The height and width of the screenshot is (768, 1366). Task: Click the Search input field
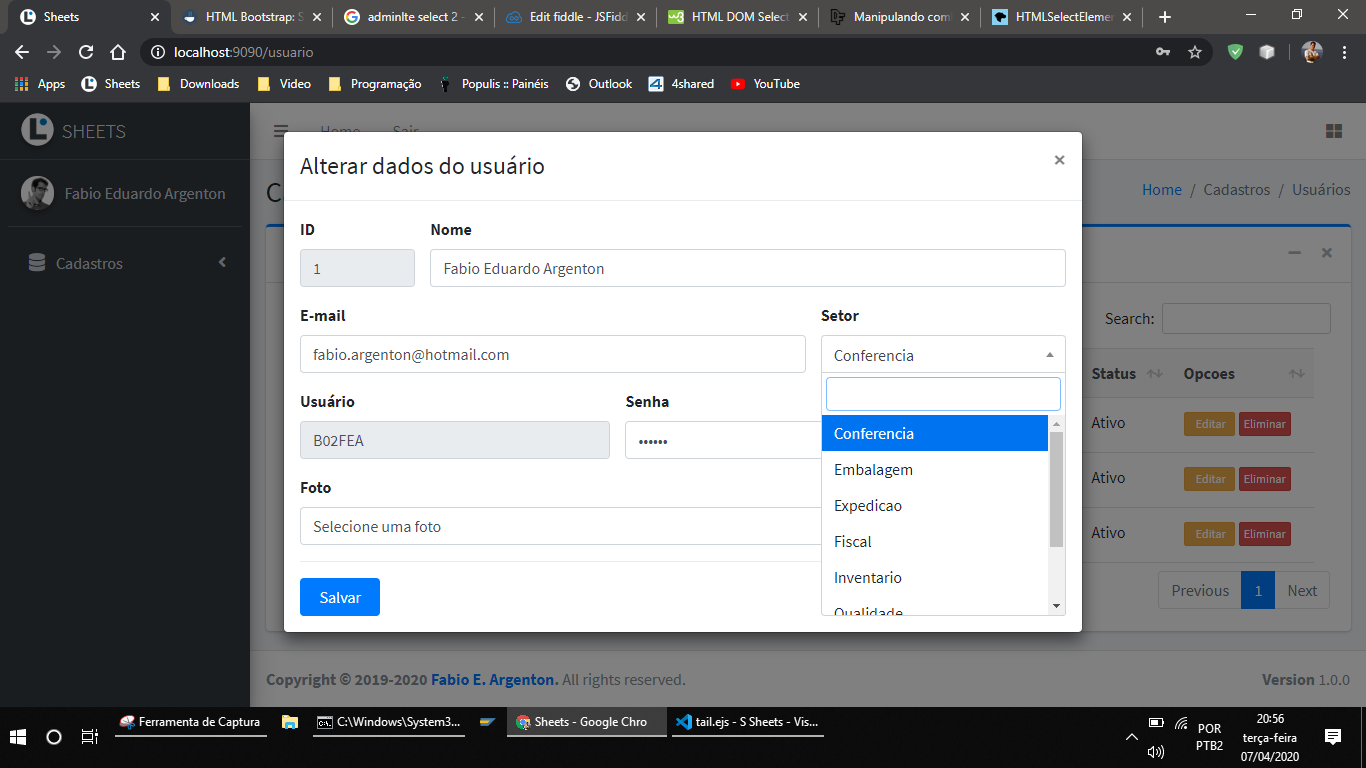pyautogui.click(x=1246, y=318)
